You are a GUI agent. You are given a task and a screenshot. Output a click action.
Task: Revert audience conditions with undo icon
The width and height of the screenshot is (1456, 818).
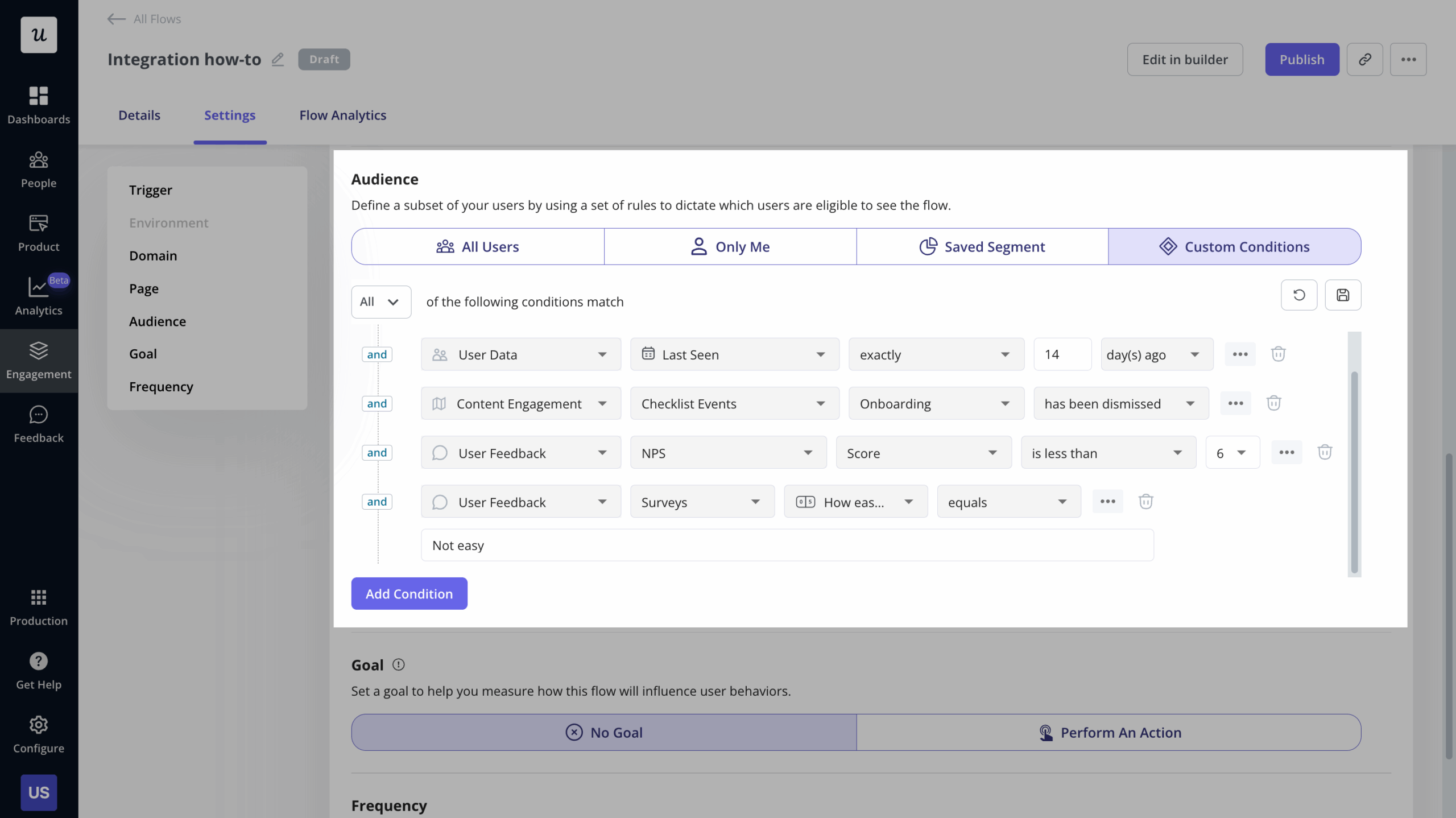[x=1298, y=295]
